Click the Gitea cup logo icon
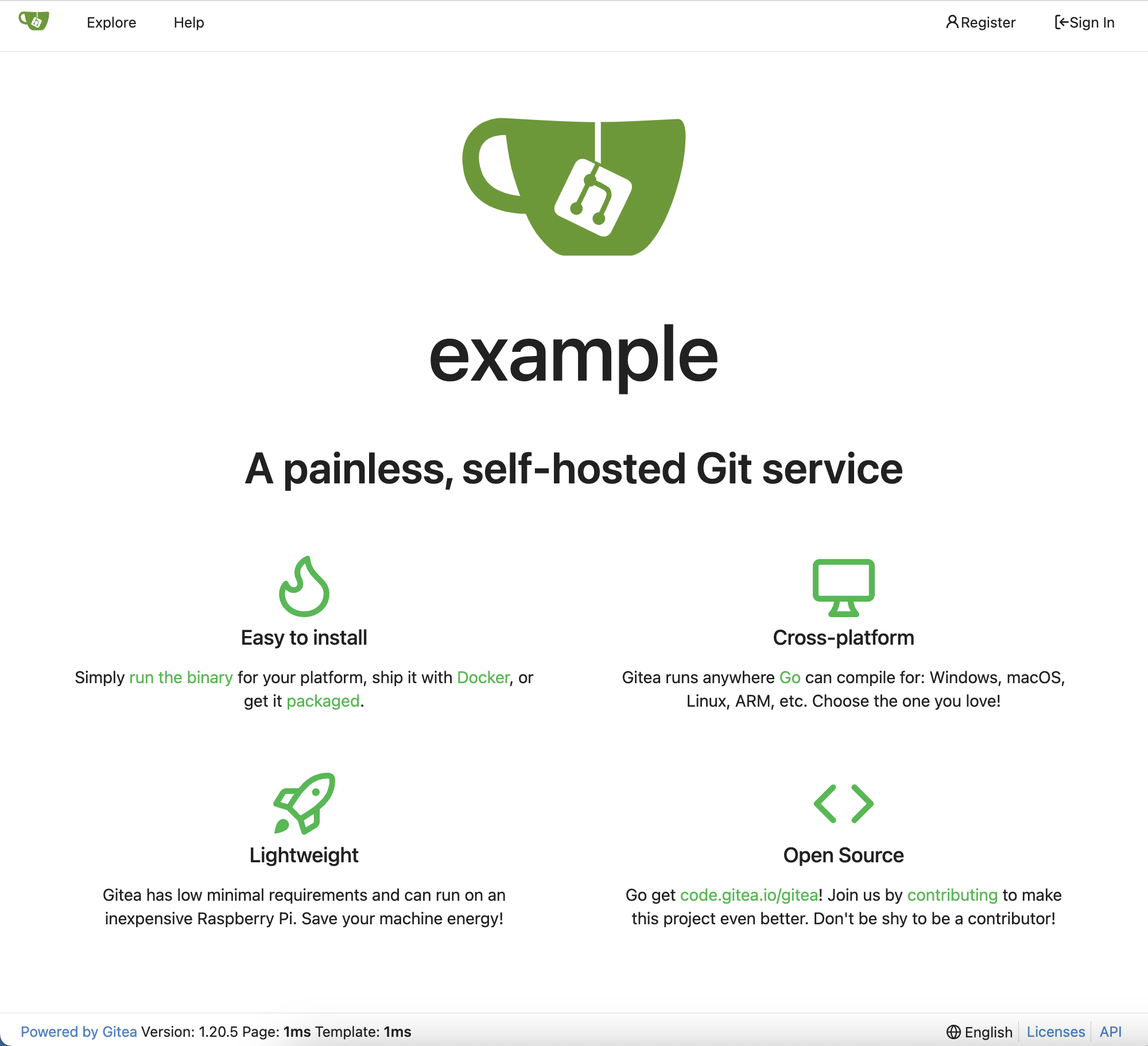Viewport: 1148px width, 1046px height. click(x=36, y=21)
